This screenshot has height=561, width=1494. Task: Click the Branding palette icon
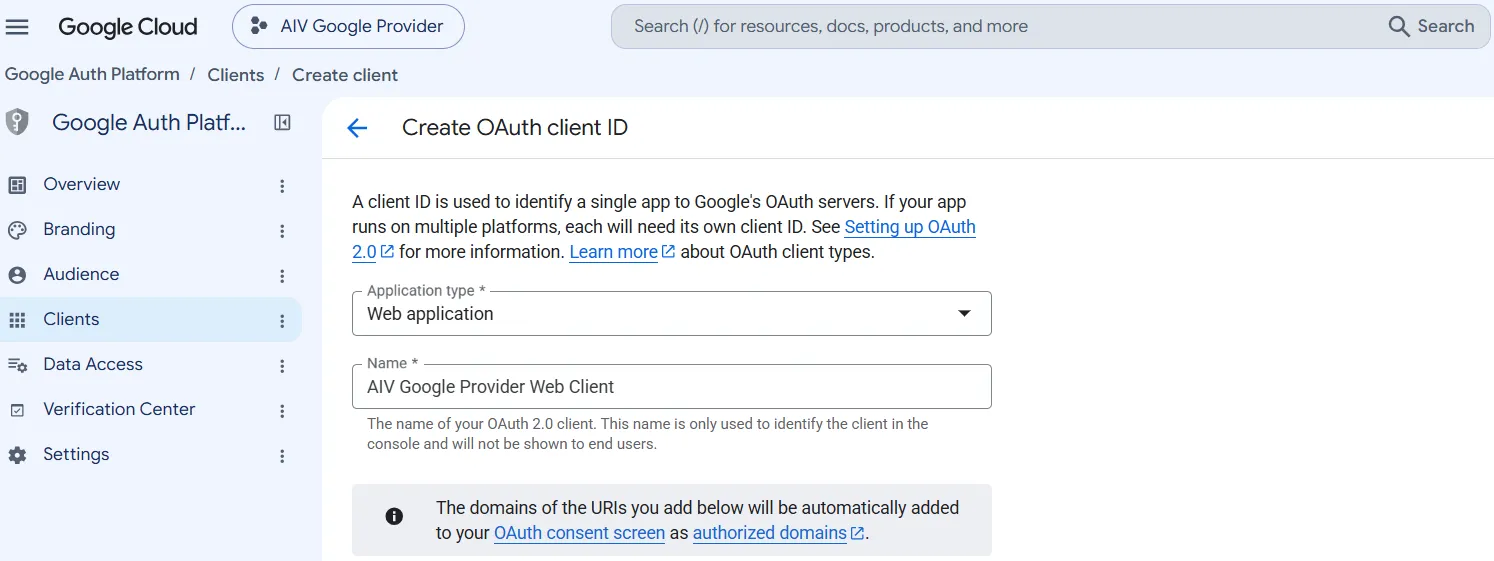17,230
